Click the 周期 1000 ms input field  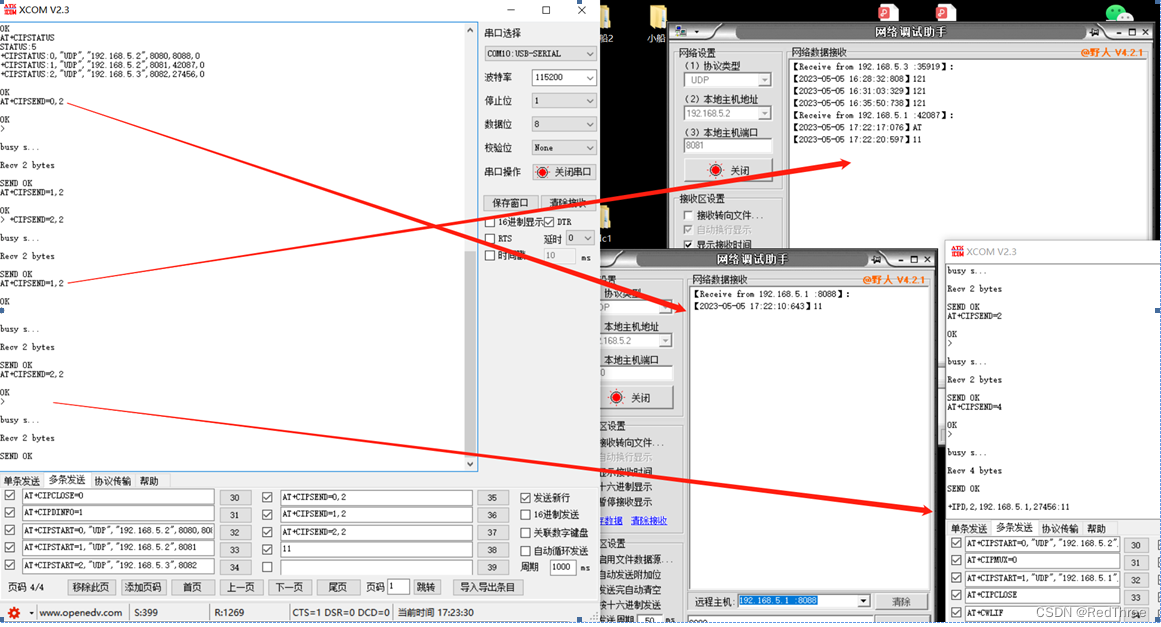(563, 568)
